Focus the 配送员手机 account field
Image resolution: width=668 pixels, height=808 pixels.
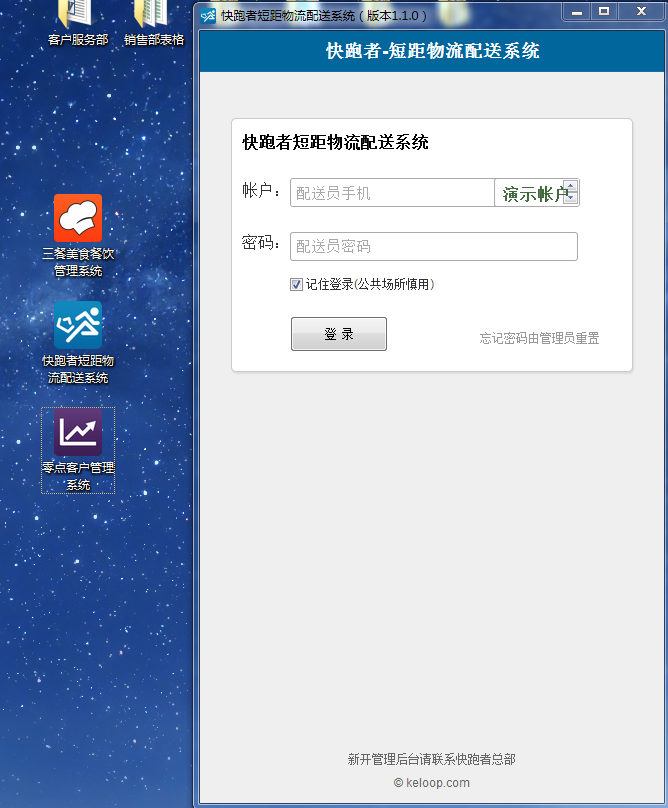pos(392,193)
